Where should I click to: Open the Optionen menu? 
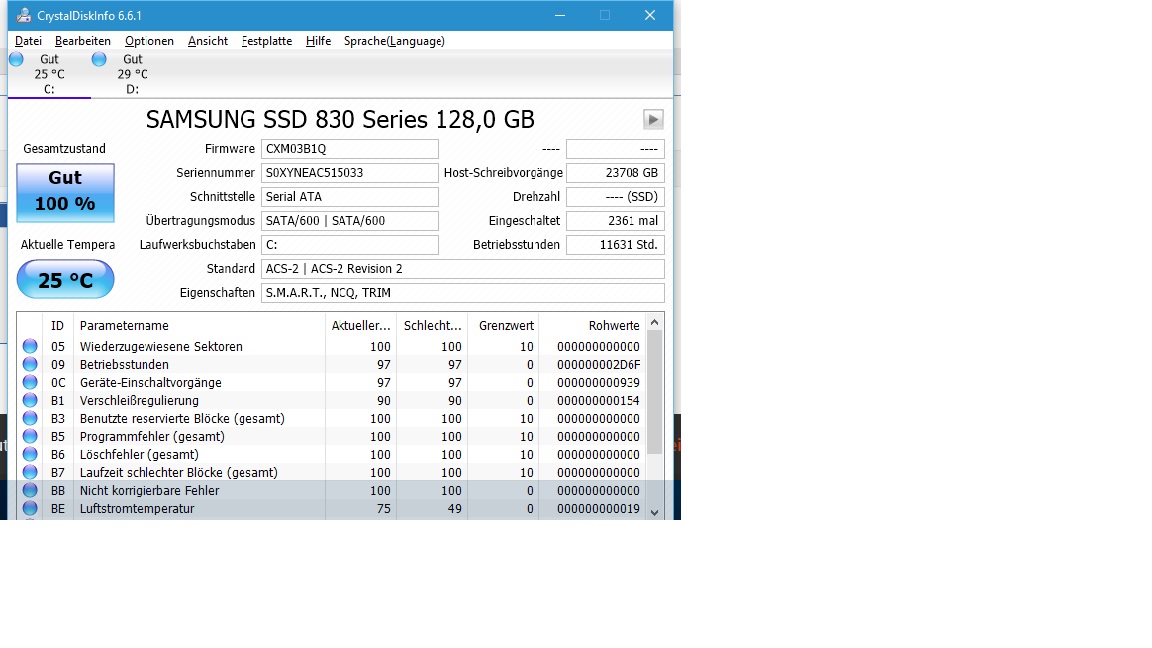point(149,41)
